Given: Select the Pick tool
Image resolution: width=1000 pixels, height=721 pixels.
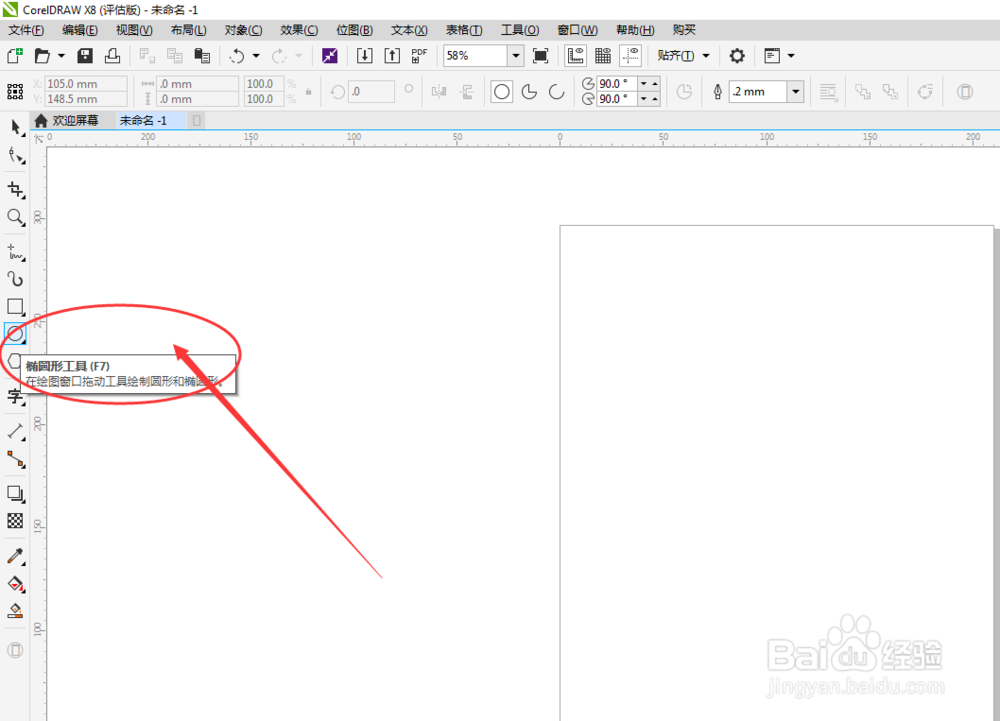Looking at the screenshot, I should 16,127.
